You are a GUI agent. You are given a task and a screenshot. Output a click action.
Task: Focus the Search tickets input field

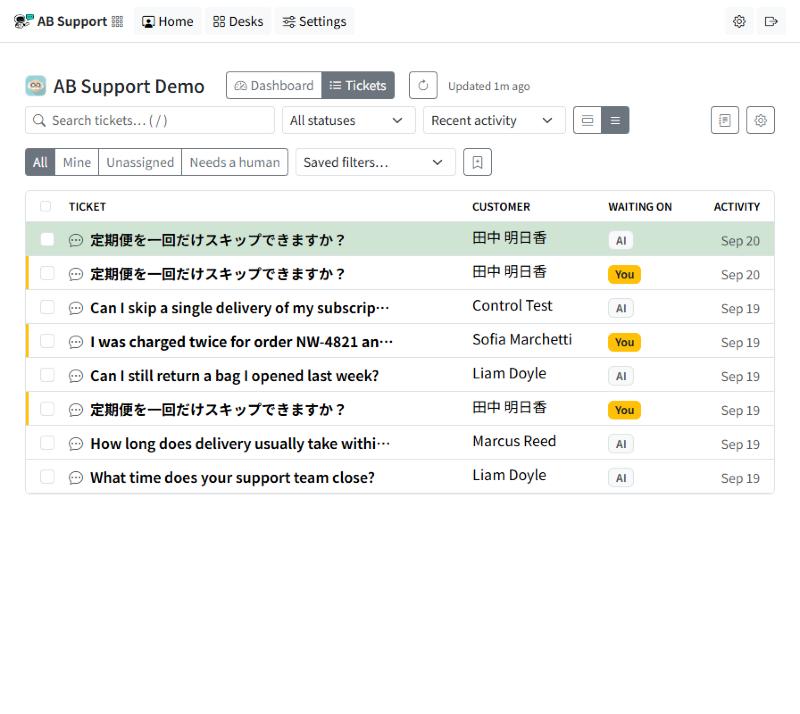pyautogui.click(x=149, y=120)
